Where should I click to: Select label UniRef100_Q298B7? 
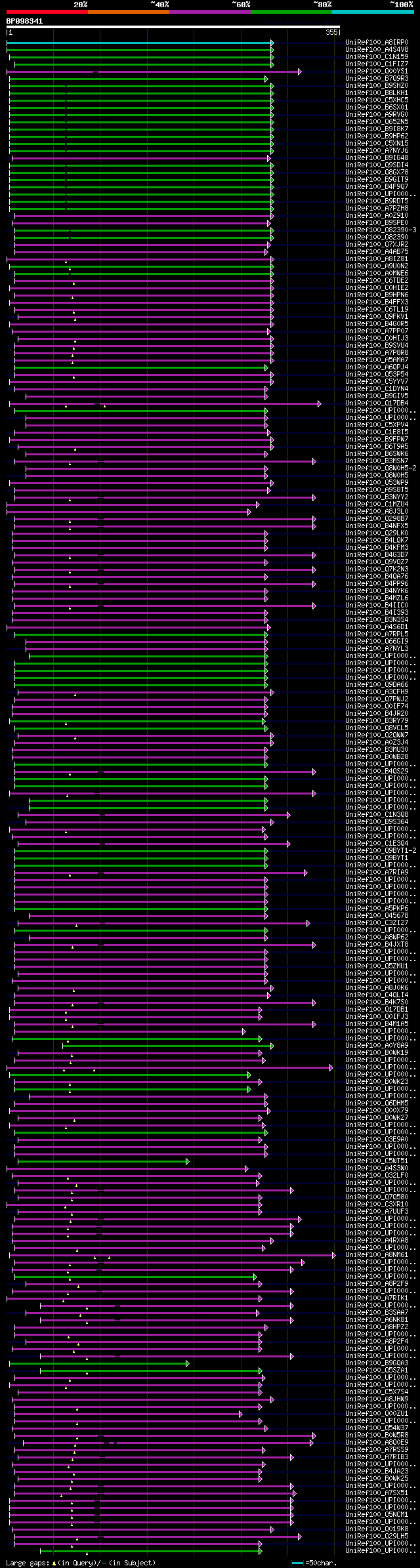click(x=377, y=519)
